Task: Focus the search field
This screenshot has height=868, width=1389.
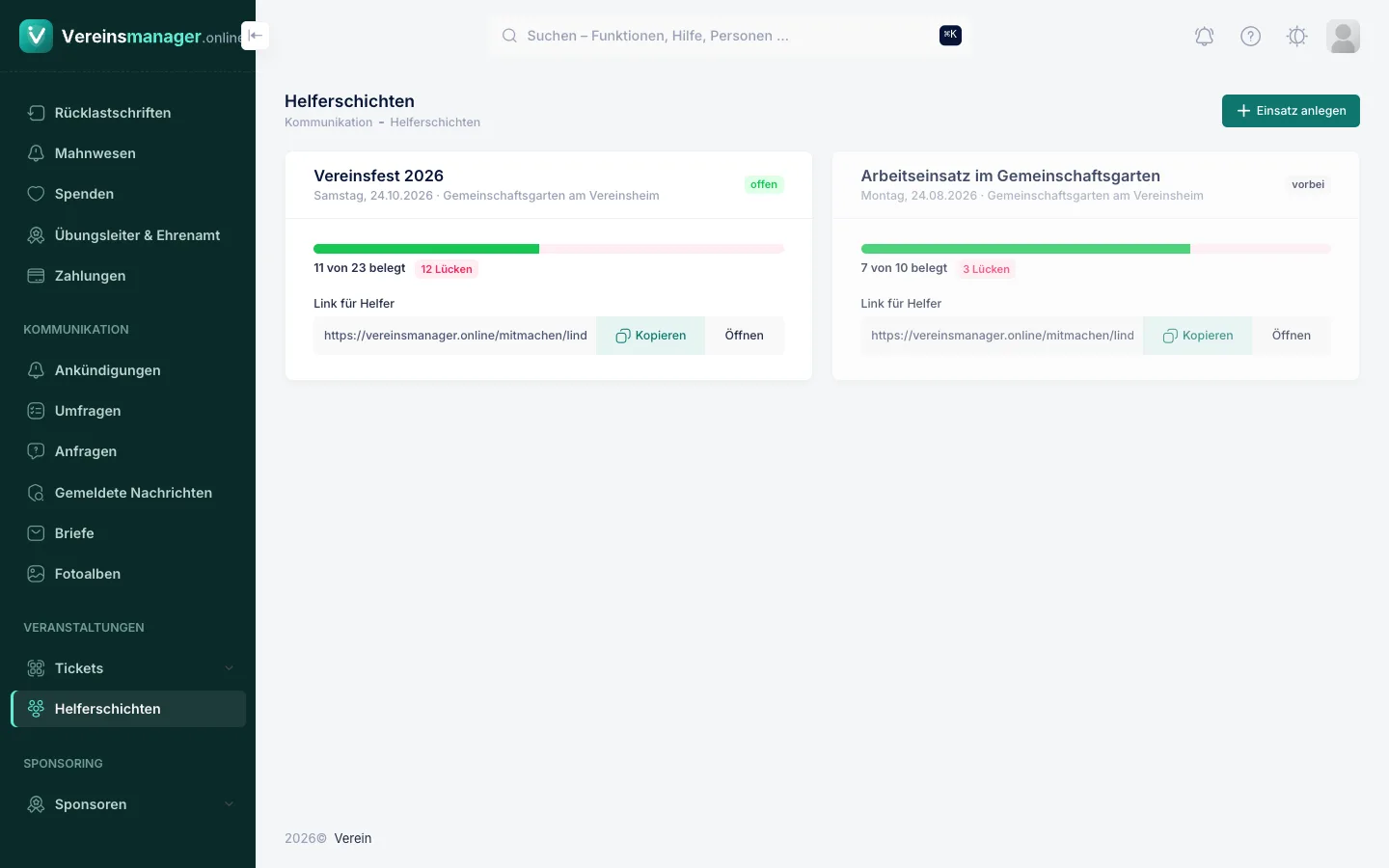Action: point(728,36)
